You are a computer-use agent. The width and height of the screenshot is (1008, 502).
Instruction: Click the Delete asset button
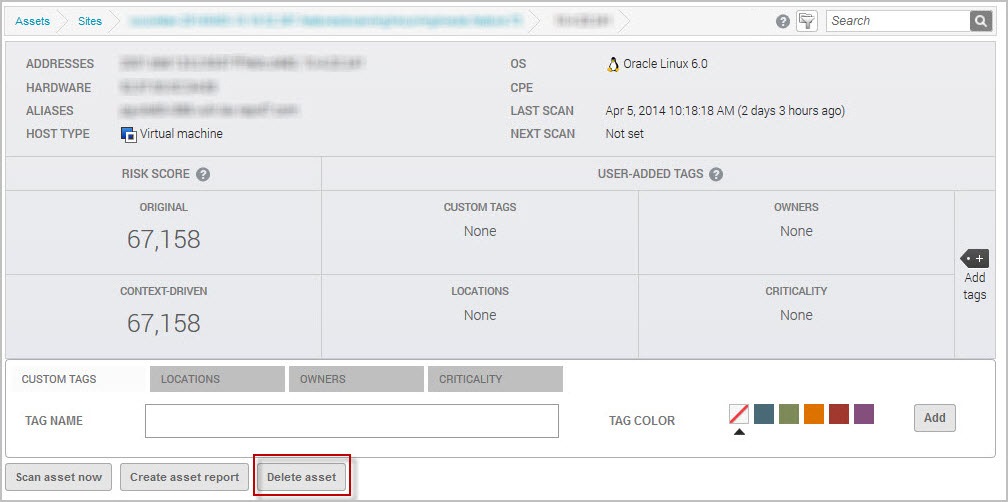click(301, 477)
